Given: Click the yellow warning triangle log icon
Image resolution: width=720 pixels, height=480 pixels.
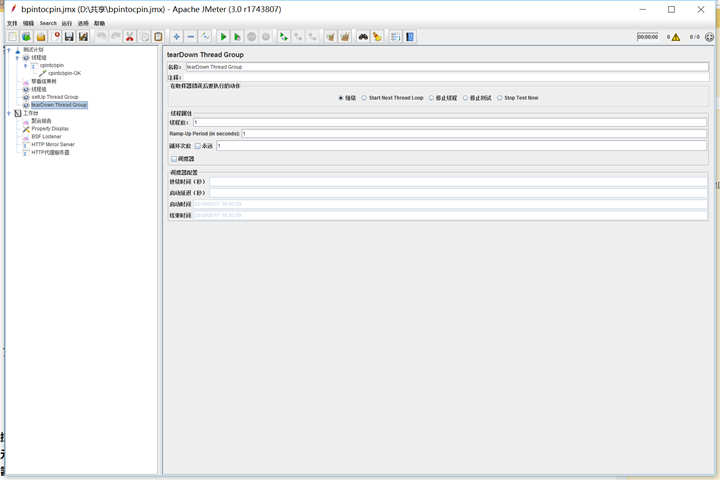Looking at the screenshot, I should pos(676,37).
